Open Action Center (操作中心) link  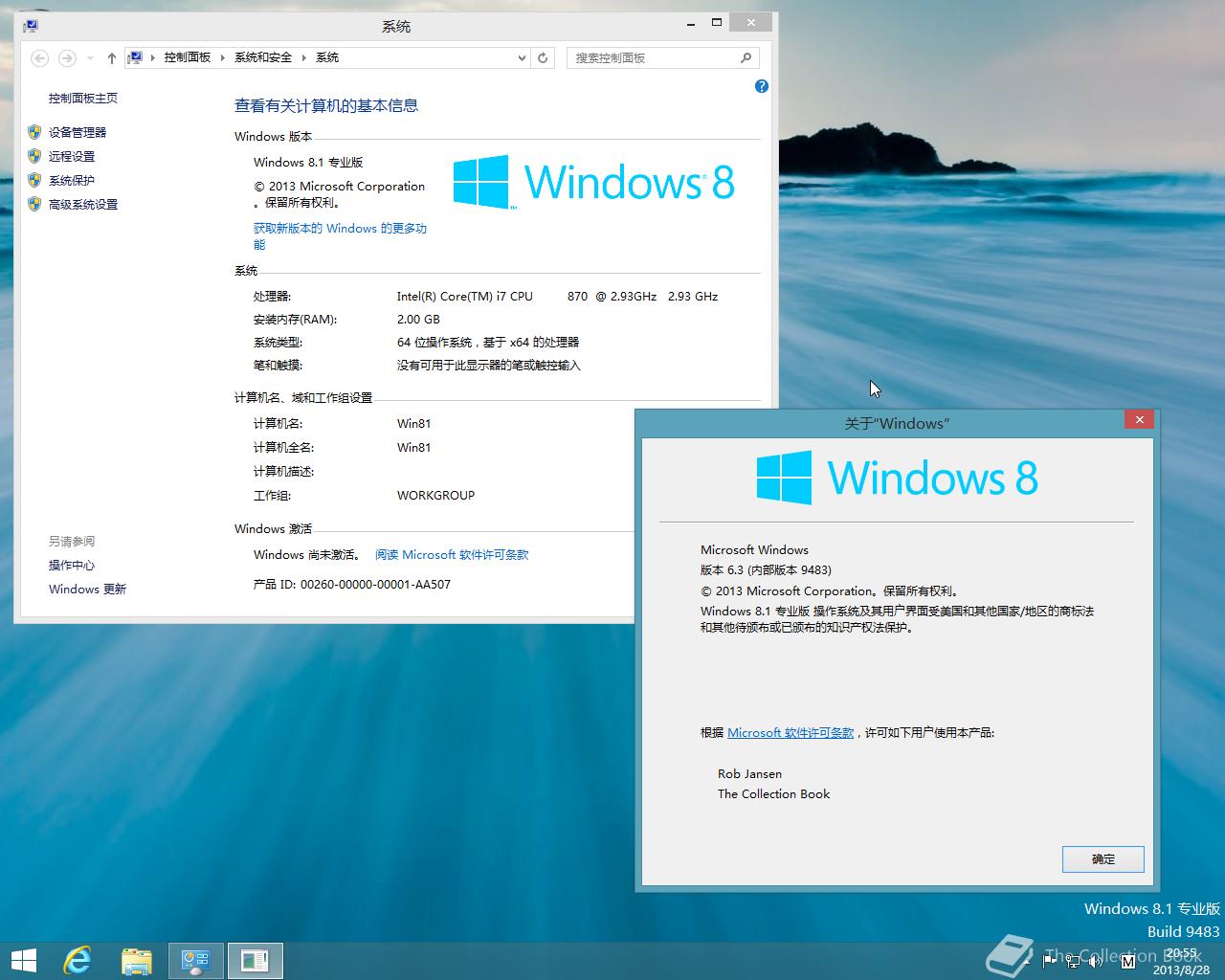72,565
